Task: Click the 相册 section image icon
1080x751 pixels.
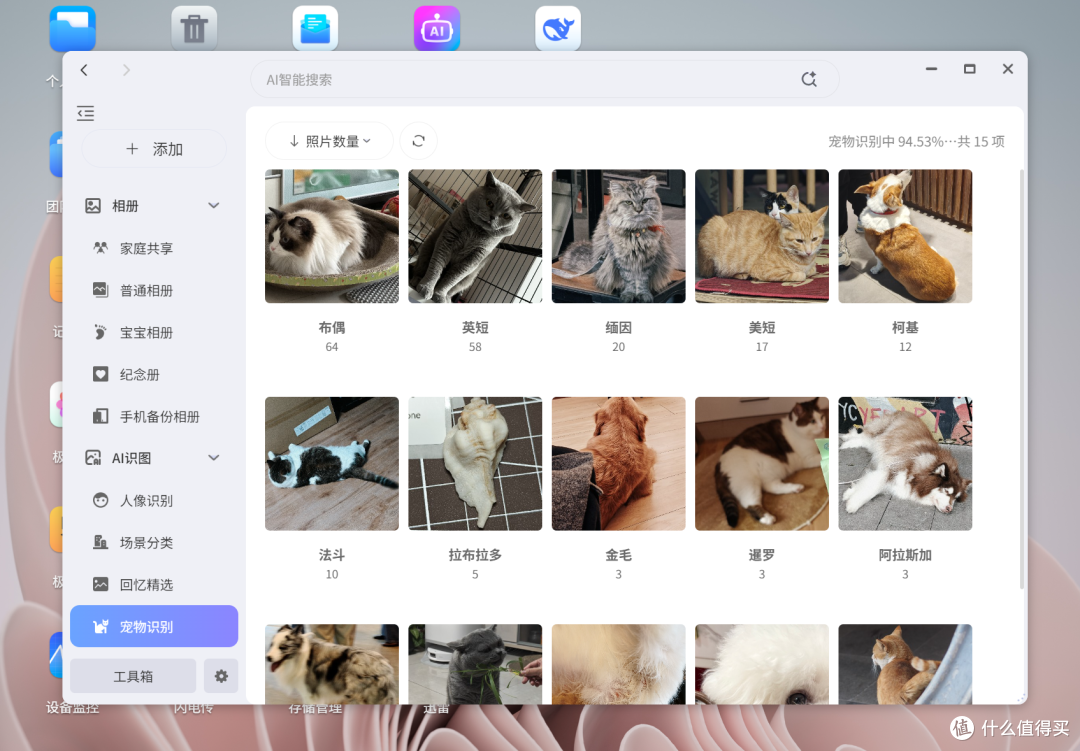Action: [x=93, y=205]
